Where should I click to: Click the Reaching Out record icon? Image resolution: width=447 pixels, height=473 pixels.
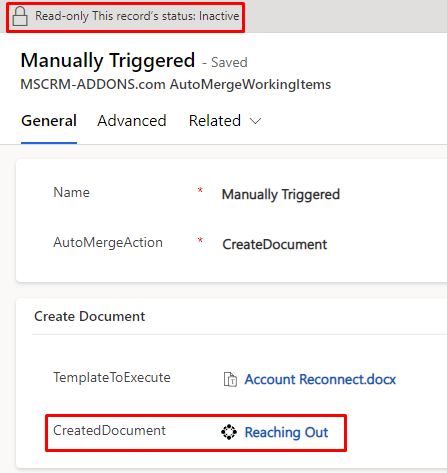pyautogui.click(x=229, y=432)
